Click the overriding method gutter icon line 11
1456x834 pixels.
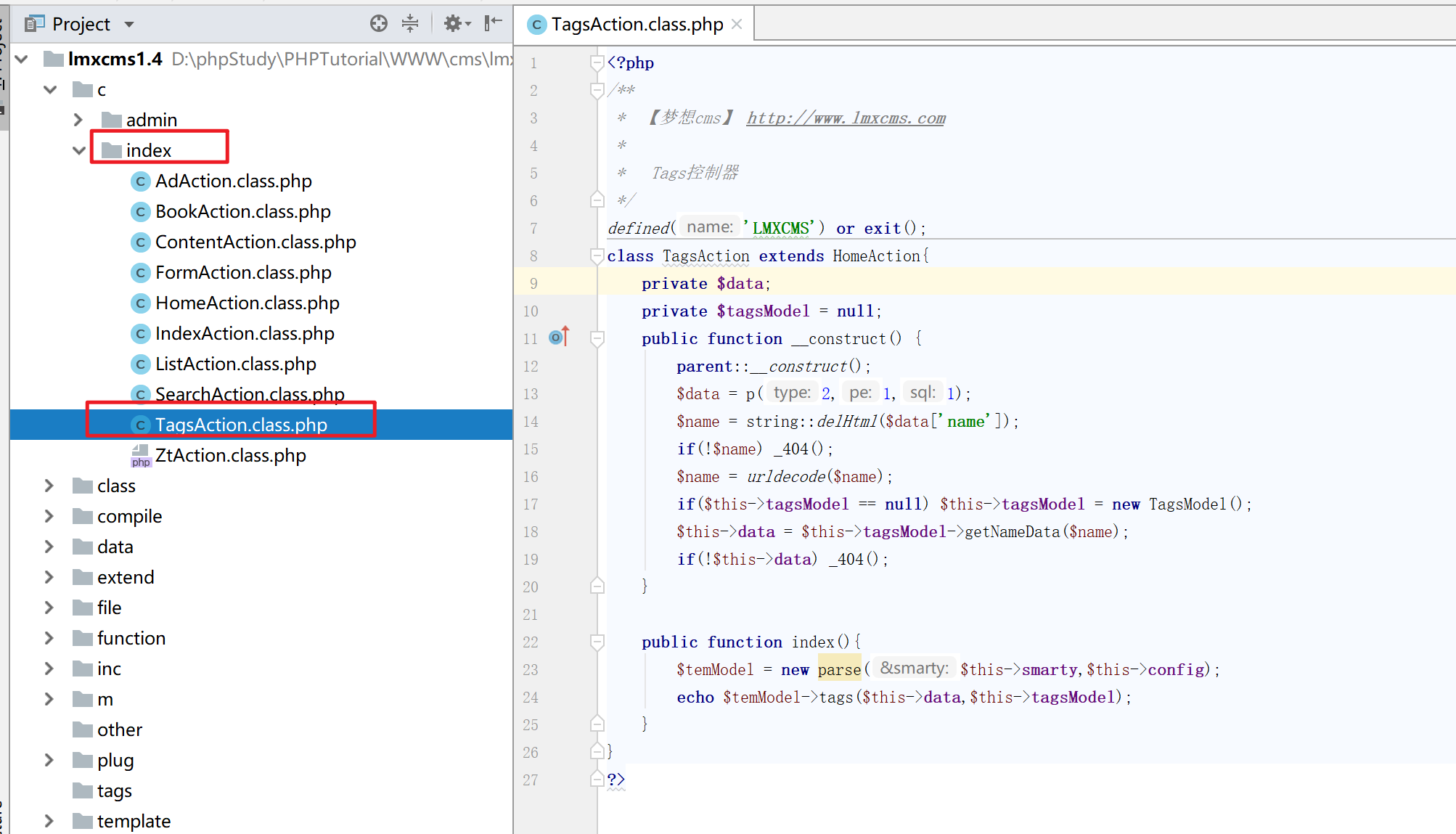559,337
